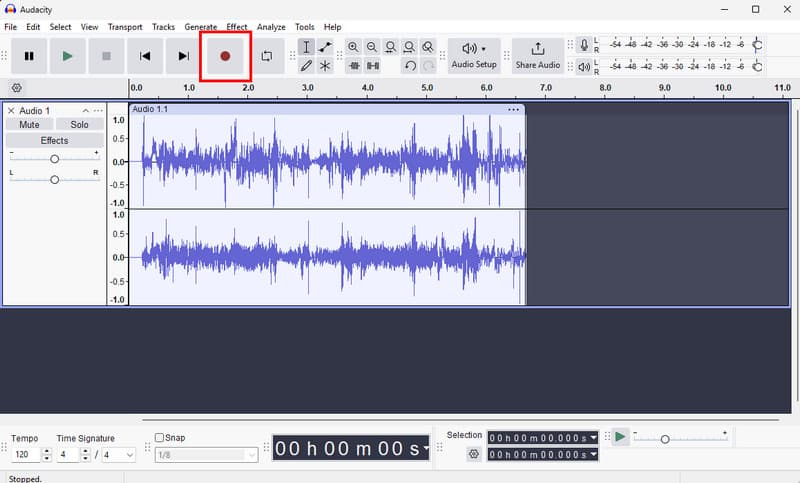800x483 pixels.
Task: Mute the Audio 1 track
Action: click(29, 124)
